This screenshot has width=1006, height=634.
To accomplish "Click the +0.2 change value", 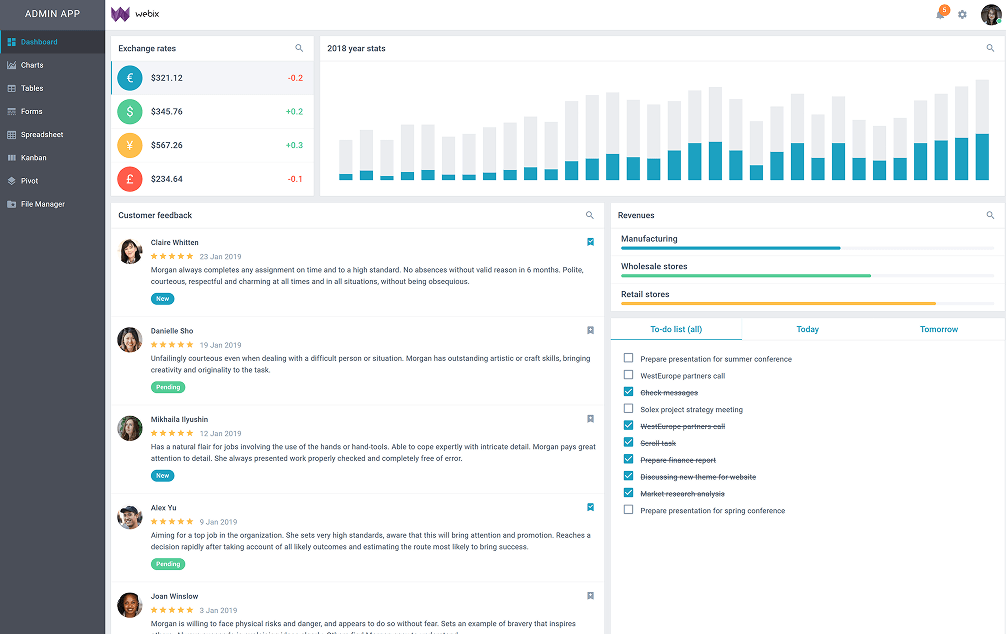I will click(294, 112).
